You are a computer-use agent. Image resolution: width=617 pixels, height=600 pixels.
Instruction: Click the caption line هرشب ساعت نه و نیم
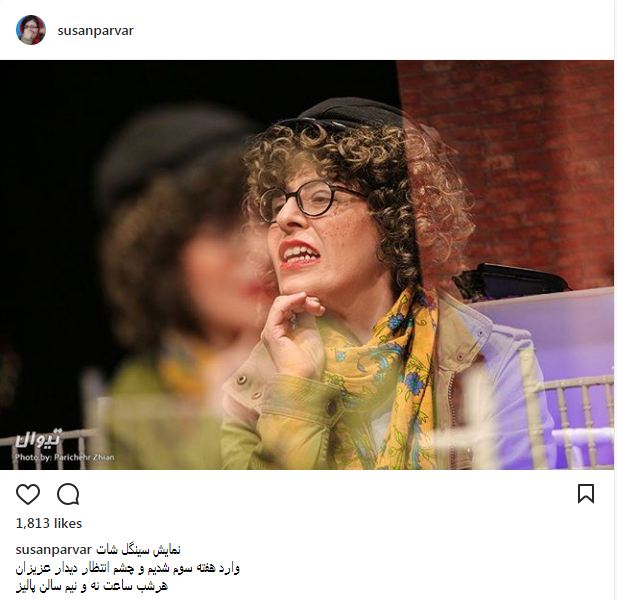(x=92, y=586)
